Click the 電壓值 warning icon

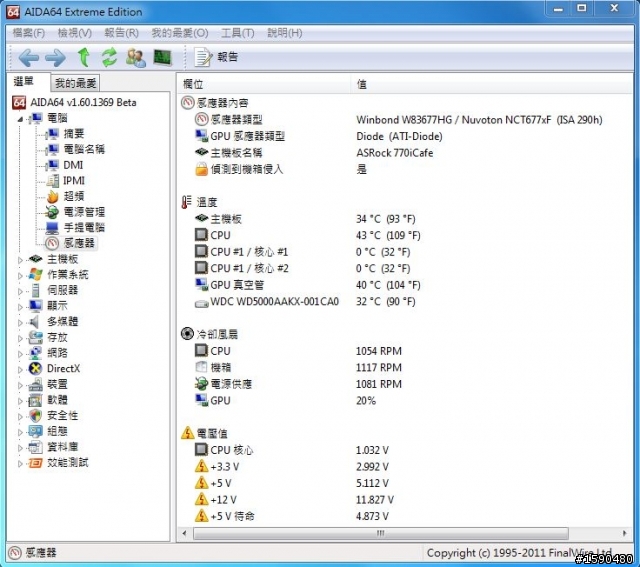tap(187, 433)
